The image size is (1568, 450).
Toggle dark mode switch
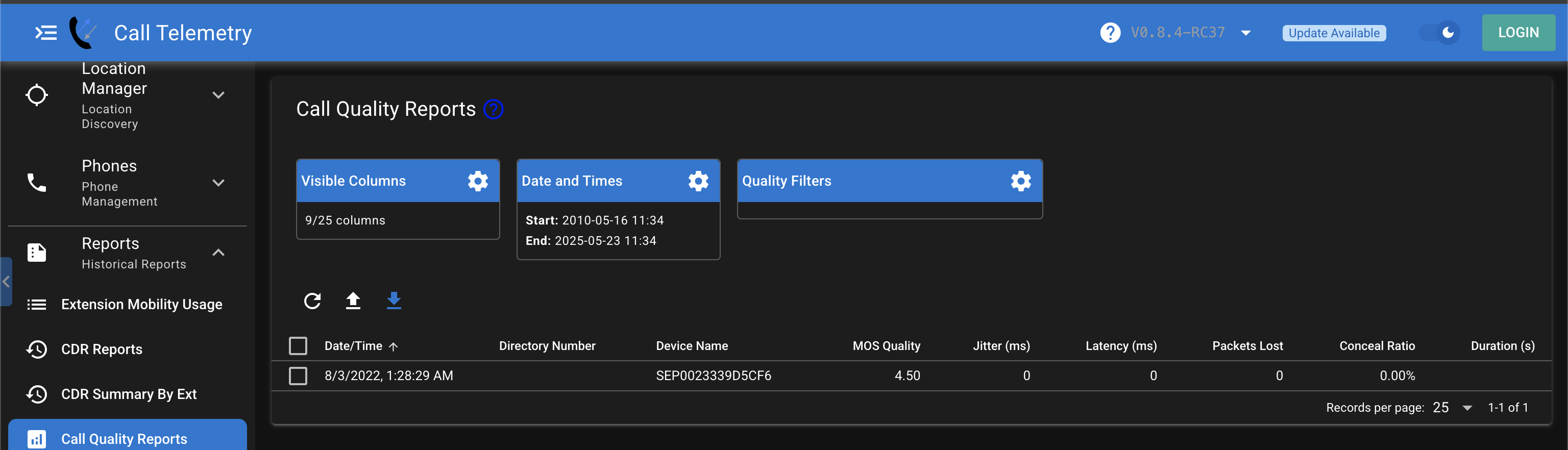[1439, 33]
